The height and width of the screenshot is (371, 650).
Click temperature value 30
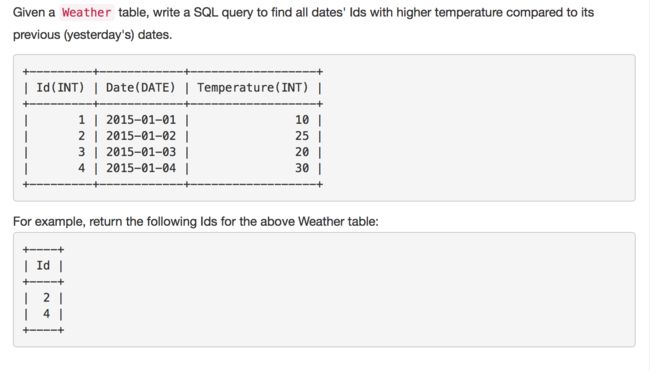(x=302, y=168)
